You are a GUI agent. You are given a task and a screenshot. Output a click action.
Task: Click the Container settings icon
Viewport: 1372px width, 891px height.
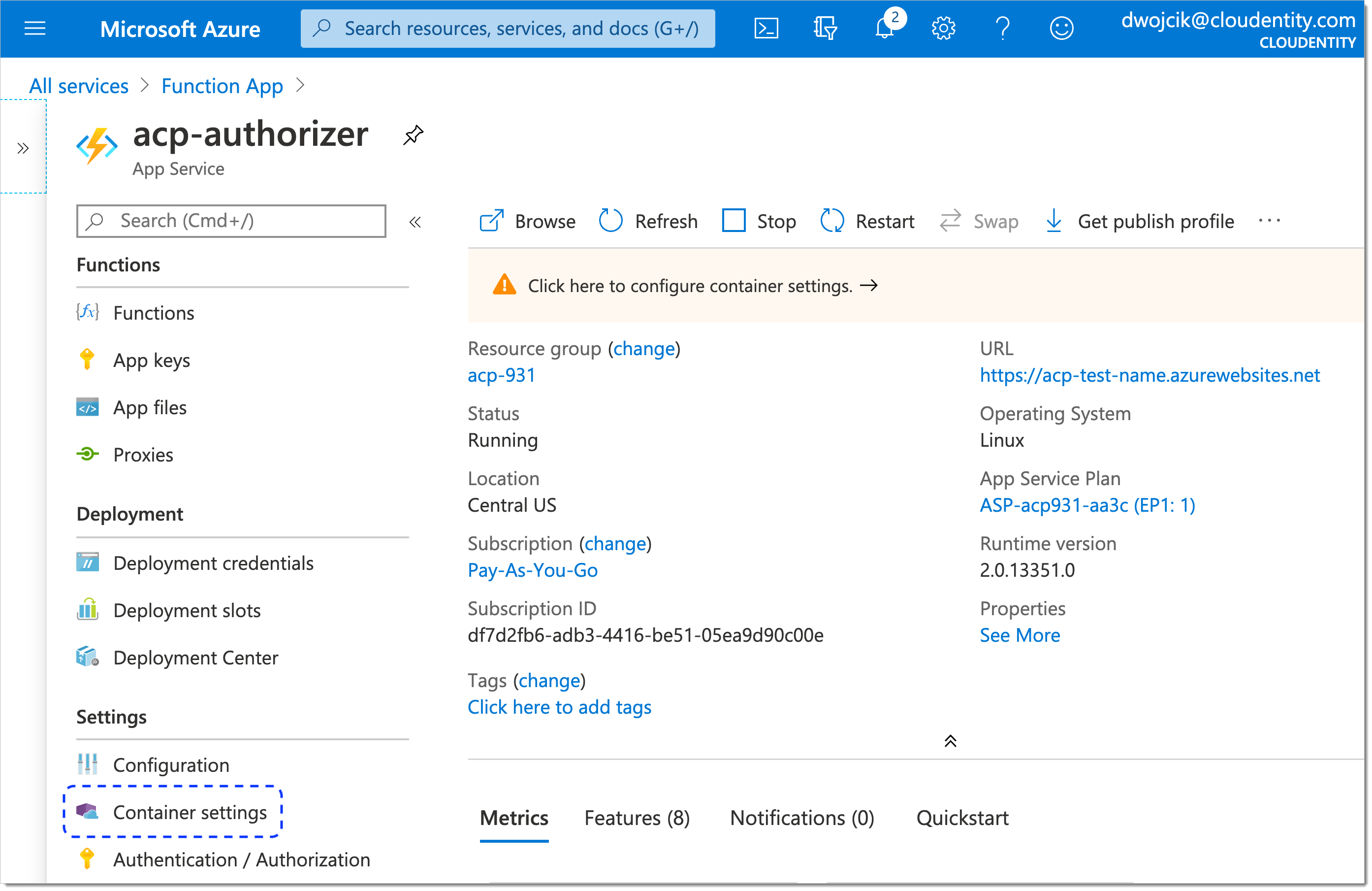pyautogui.click(x=88, y=812)
